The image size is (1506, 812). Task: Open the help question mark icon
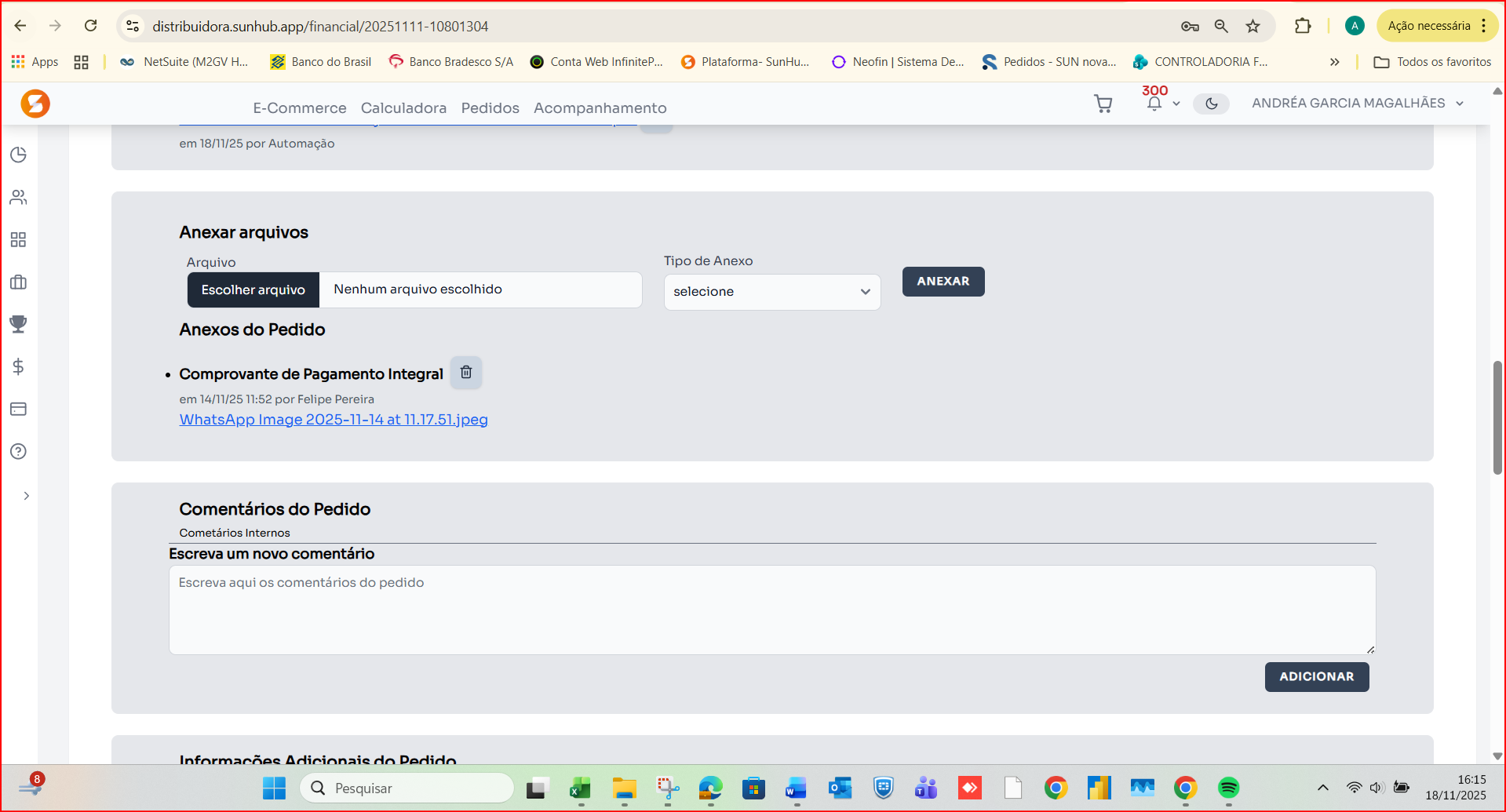(x=18, y=451)
